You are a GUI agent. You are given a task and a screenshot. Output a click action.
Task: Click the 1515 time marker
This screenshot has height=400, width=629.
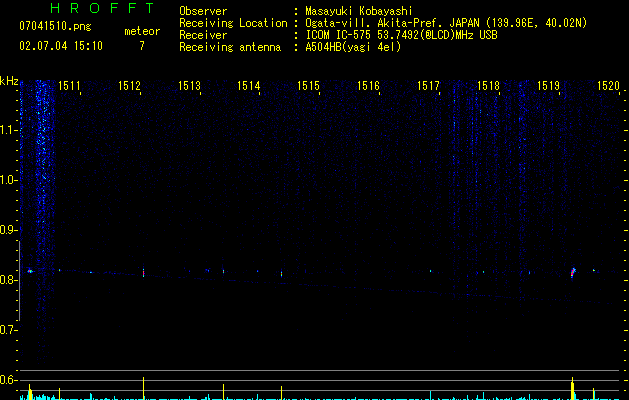[x=308, y=86]
